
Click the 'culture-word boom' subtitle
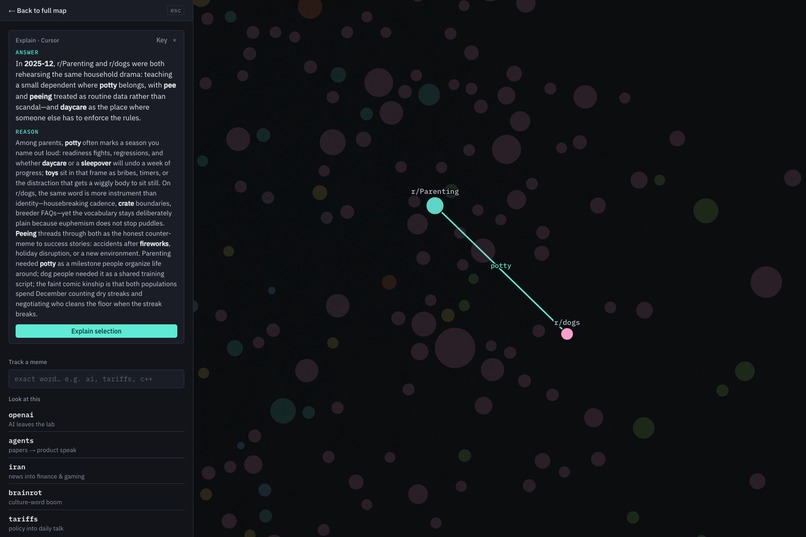(35, 502)
